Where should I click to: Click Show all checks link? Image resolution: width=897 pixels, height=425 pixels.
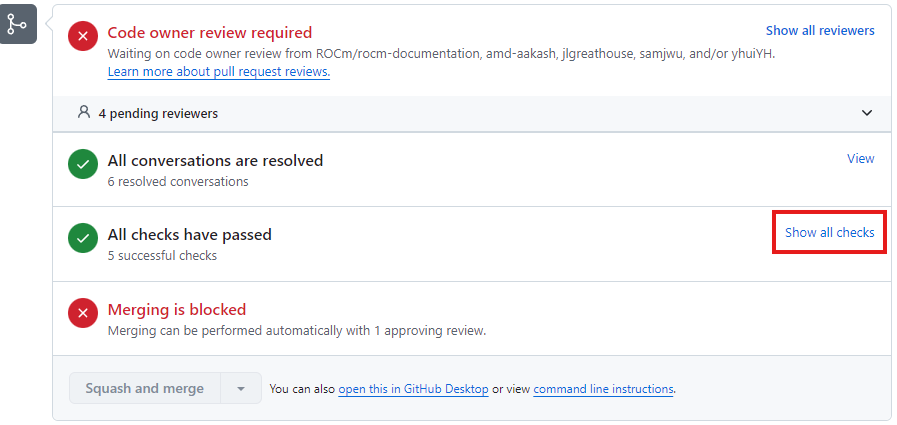tap(829, 232)
